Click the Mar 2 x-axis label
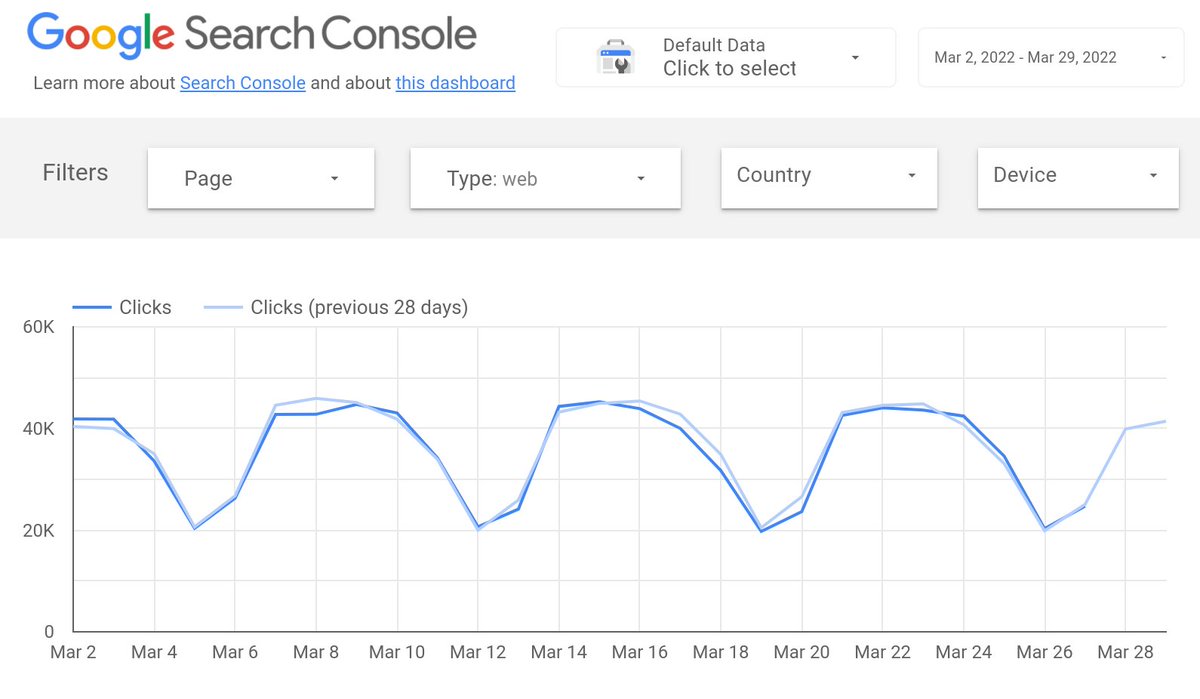The height and width of the screenshot is (699, 1200). [x=73, y=652]
